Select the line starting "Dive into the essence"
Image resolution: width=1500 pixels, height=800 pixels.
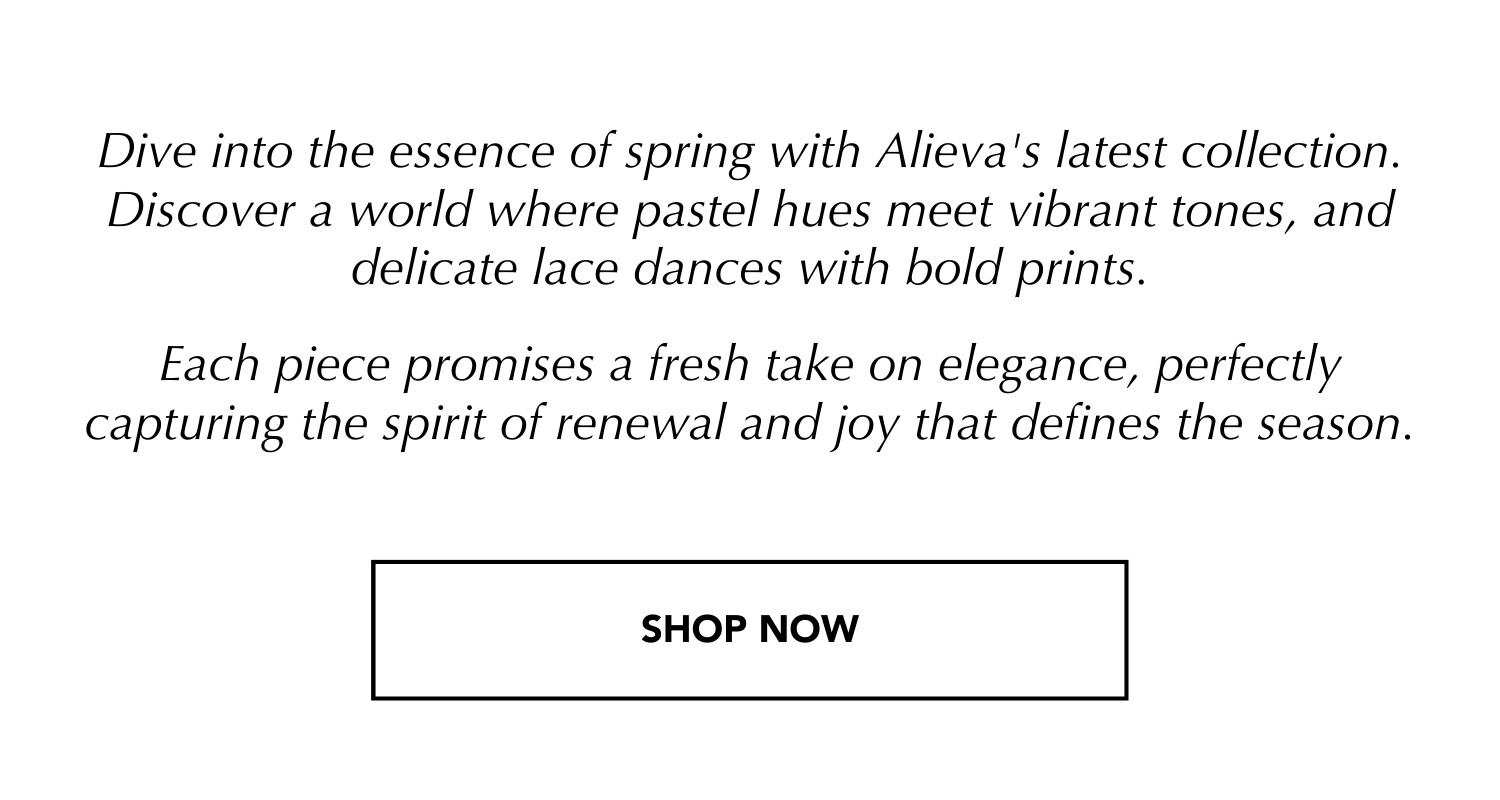tap(750, 154)
